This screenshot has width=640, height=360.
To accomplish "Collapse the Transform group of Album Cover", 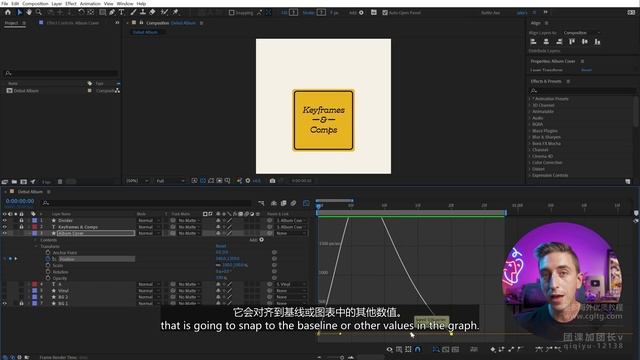I will coord(36,247).
